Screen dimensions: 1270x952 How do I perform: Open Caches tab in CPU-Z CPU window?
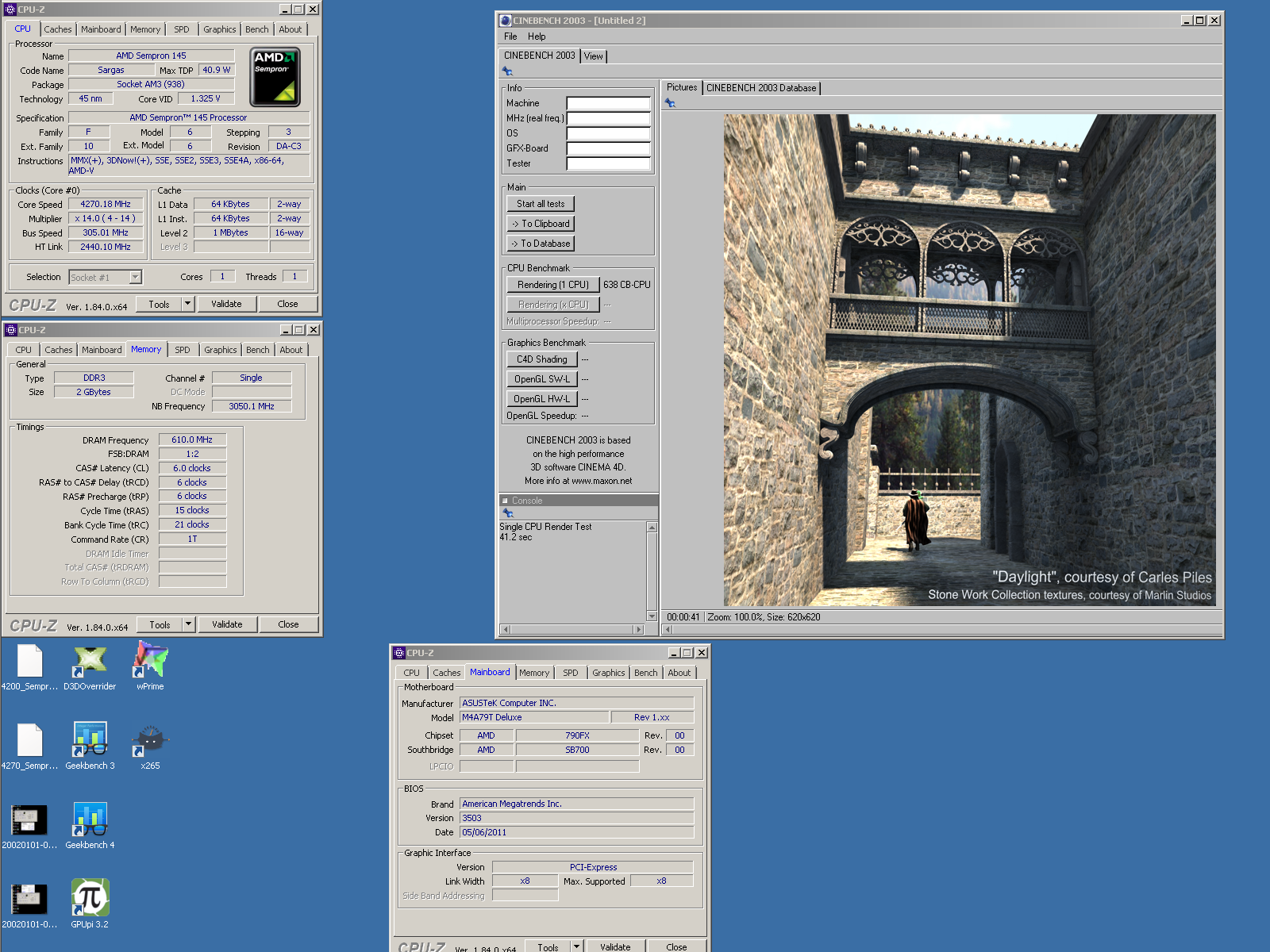pos(57,29)
